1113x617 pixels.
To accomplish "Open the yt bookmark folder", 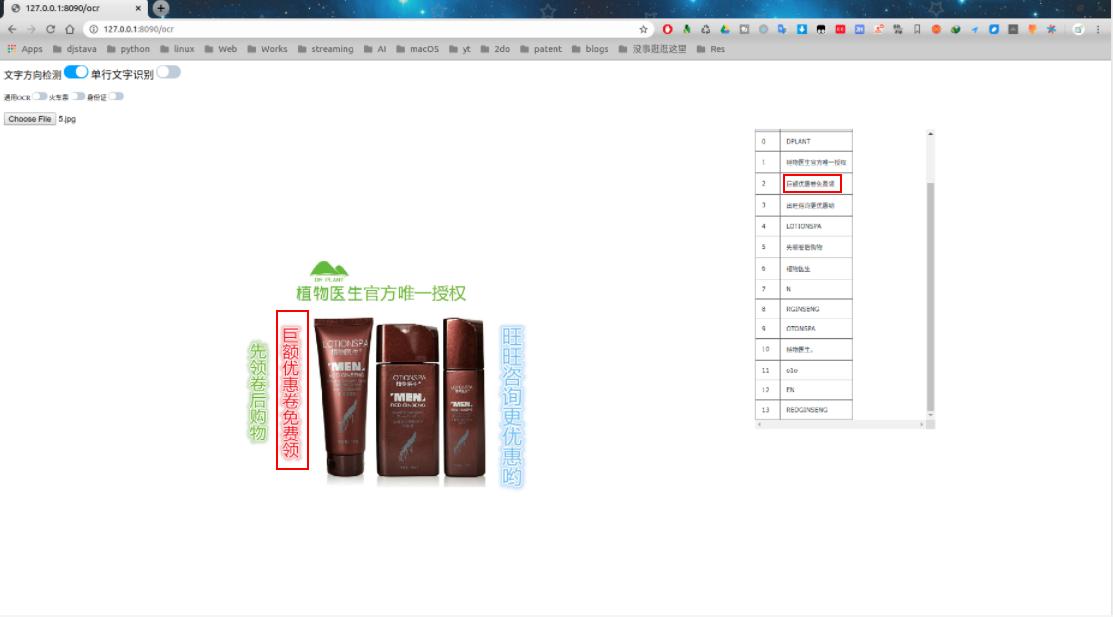I will [x=460, y=49].
